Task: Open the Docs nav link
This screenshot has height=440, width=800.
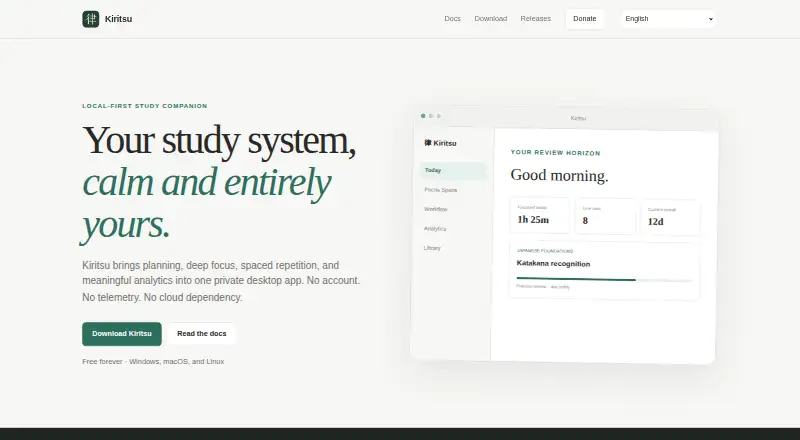Action: [x=453, y=18]
